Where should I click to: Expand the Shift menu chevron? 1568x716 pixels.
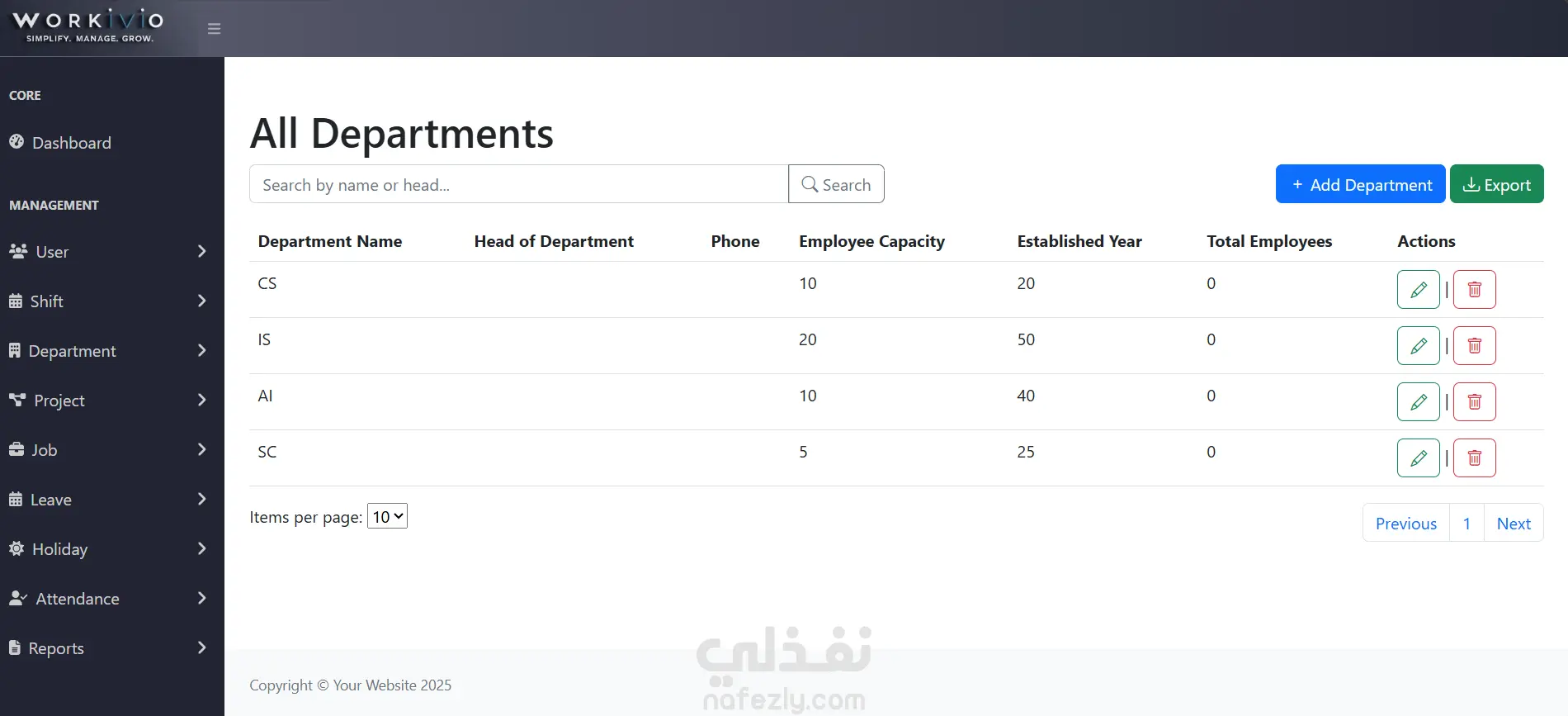click(201, 301)
